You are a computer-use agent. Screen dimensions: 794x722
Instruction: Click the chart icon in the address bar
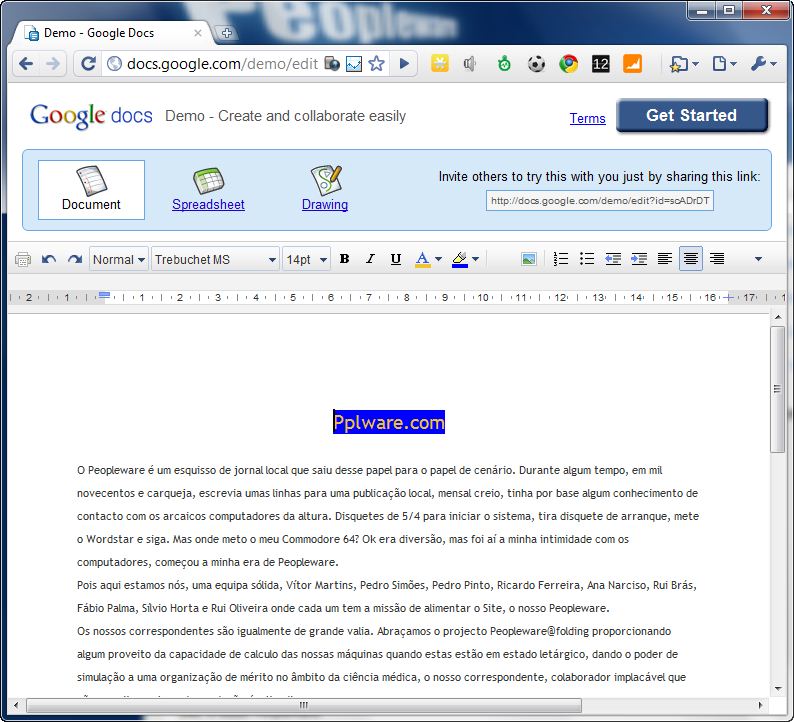tap(354, 64)
